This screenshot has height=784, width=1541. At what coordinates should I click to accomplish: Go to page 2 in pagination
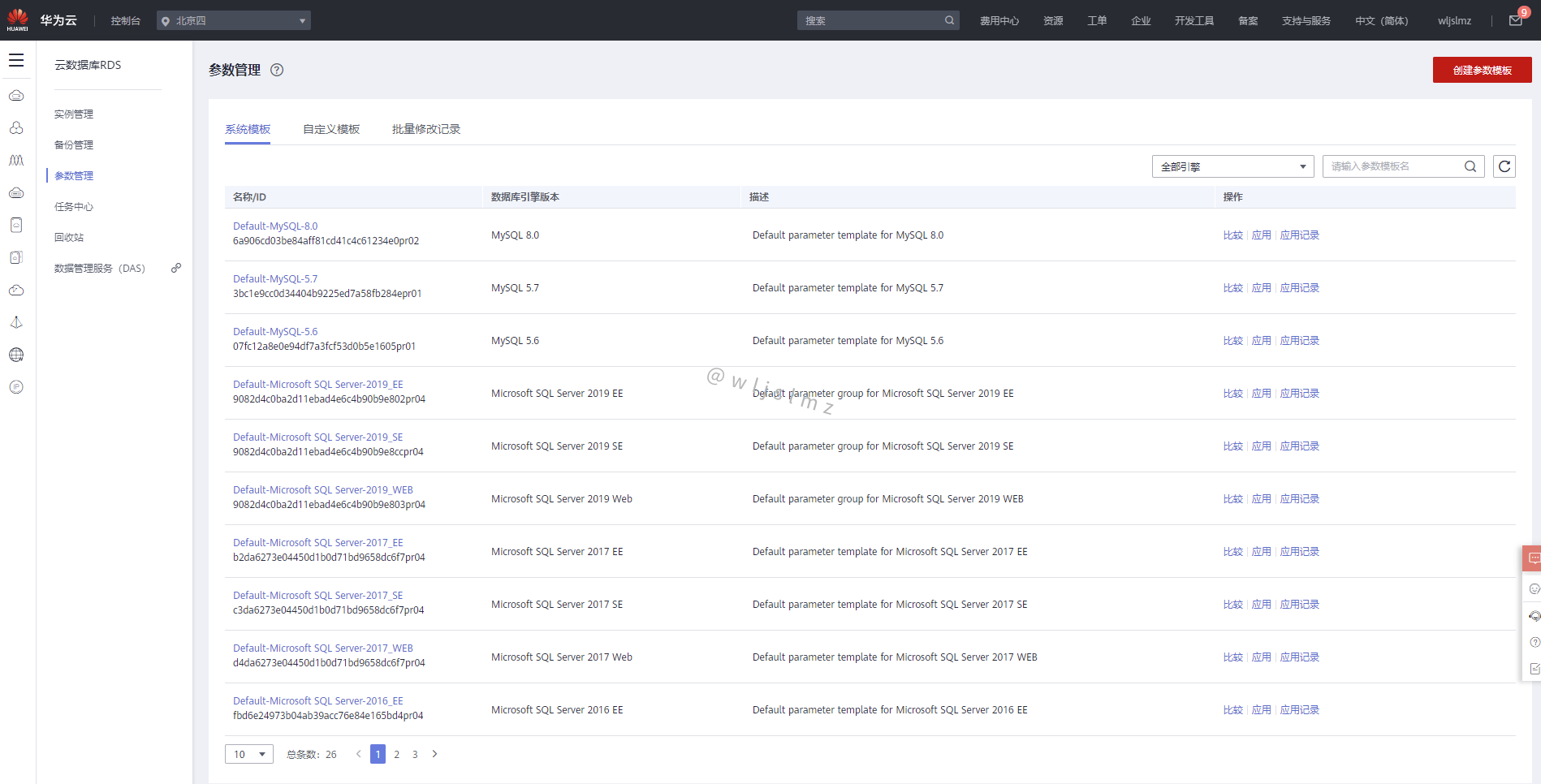396,754
